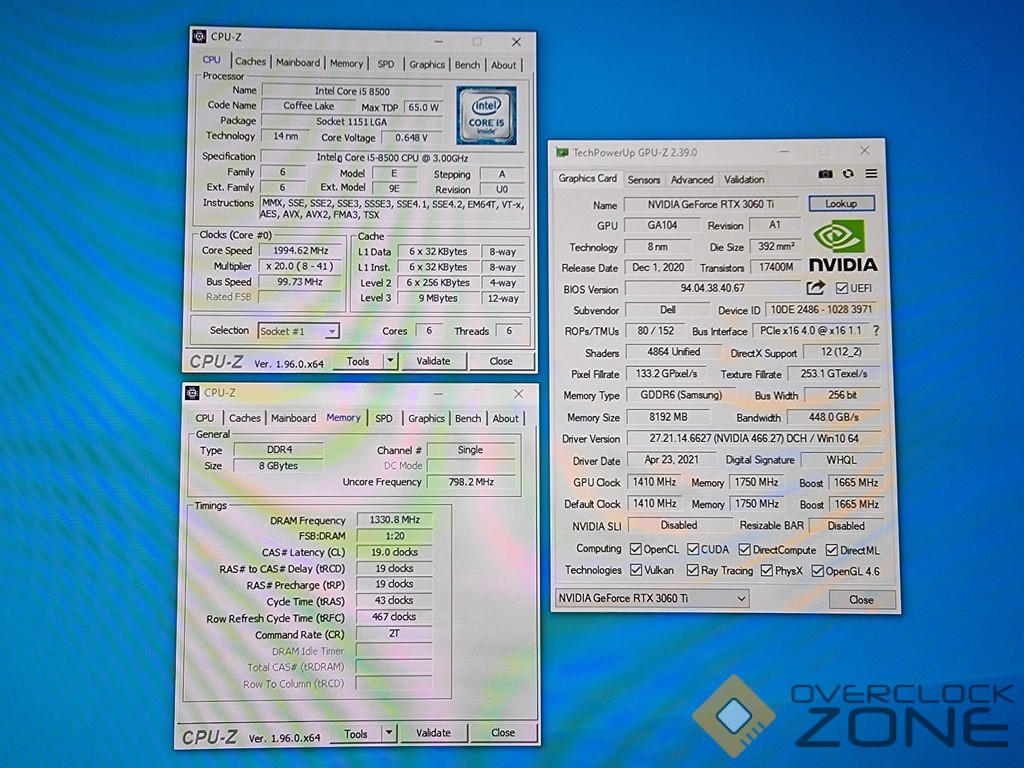Open the Tools dropdown arrow in bottom CPU-Z
The image size is (1024, 768).
389,733
